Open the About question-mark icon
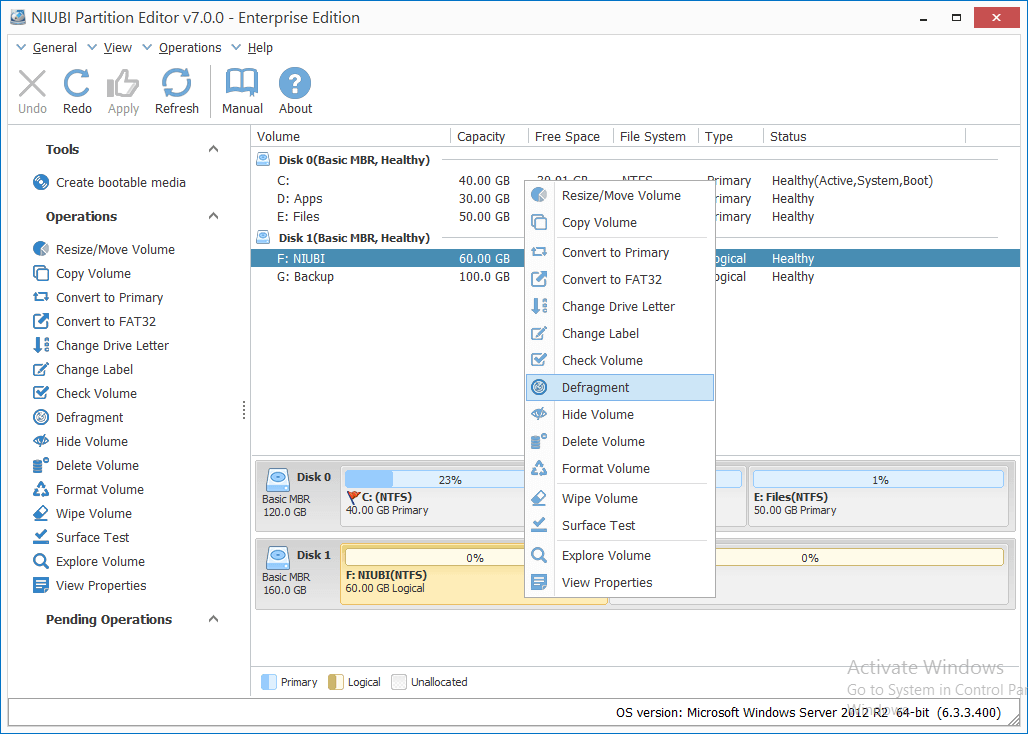Screen dimensions: 1028x734 point(295,83)
